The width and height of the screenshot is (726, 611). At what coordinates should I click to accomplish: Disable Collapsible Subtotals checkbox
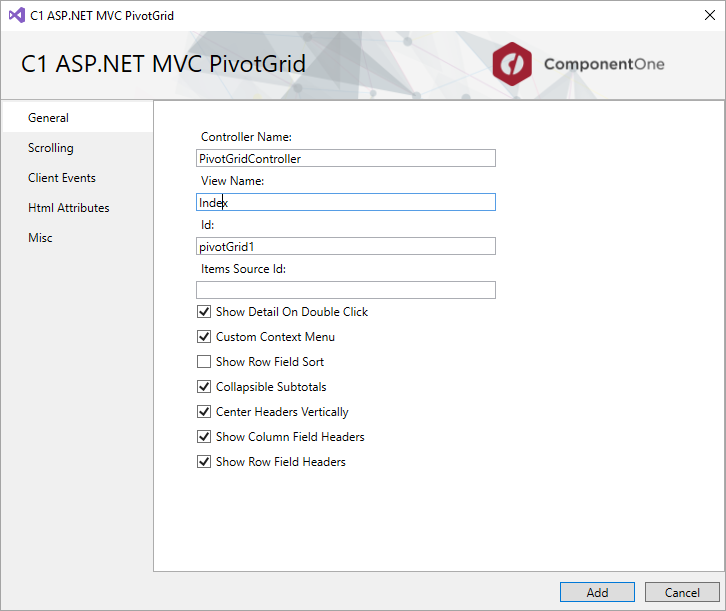pyautogui.click(x=204, y=387)
